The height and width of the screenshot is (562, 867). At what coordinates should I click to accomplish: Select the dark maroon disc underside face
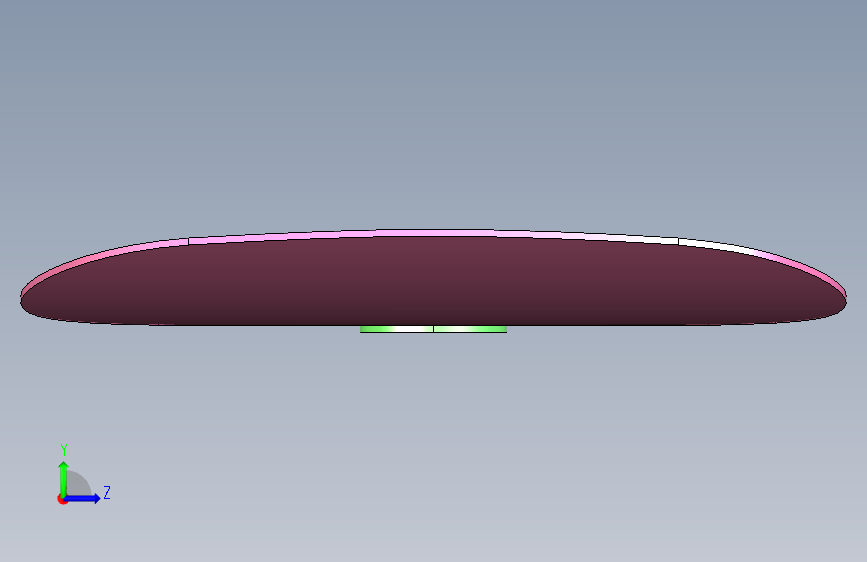[x=434, y=282]
